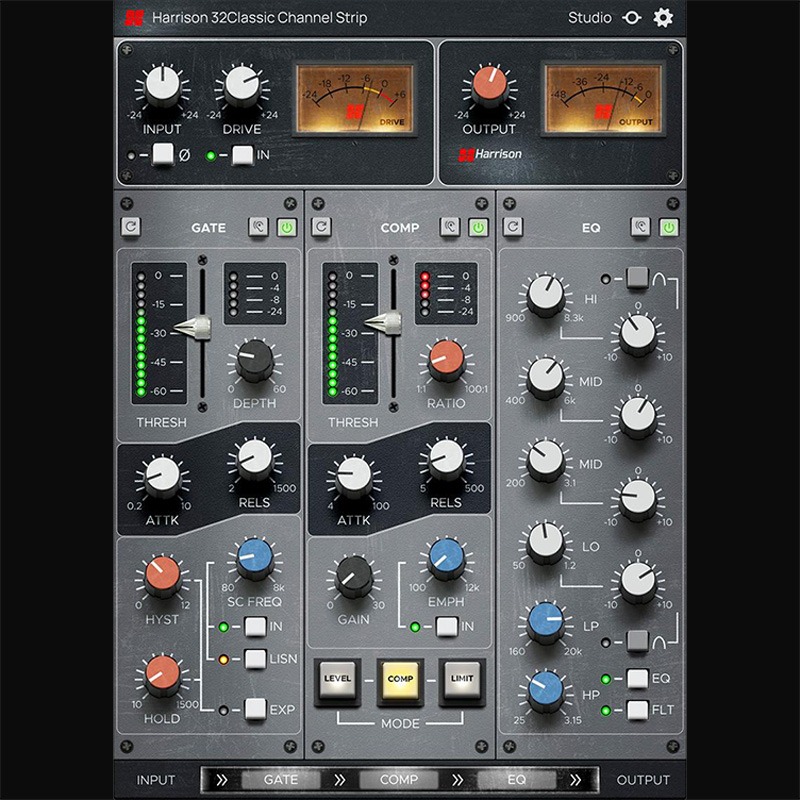Click the arrows before the GATE block
The width and height of the screenshot is (800, 800).
tap(221, 780)
